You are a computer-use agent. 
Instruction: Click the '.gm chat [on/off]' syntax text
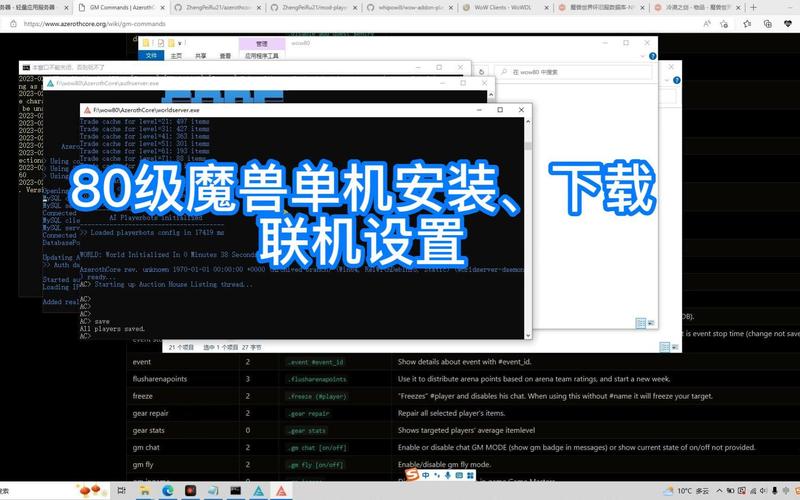pos(317,448)
